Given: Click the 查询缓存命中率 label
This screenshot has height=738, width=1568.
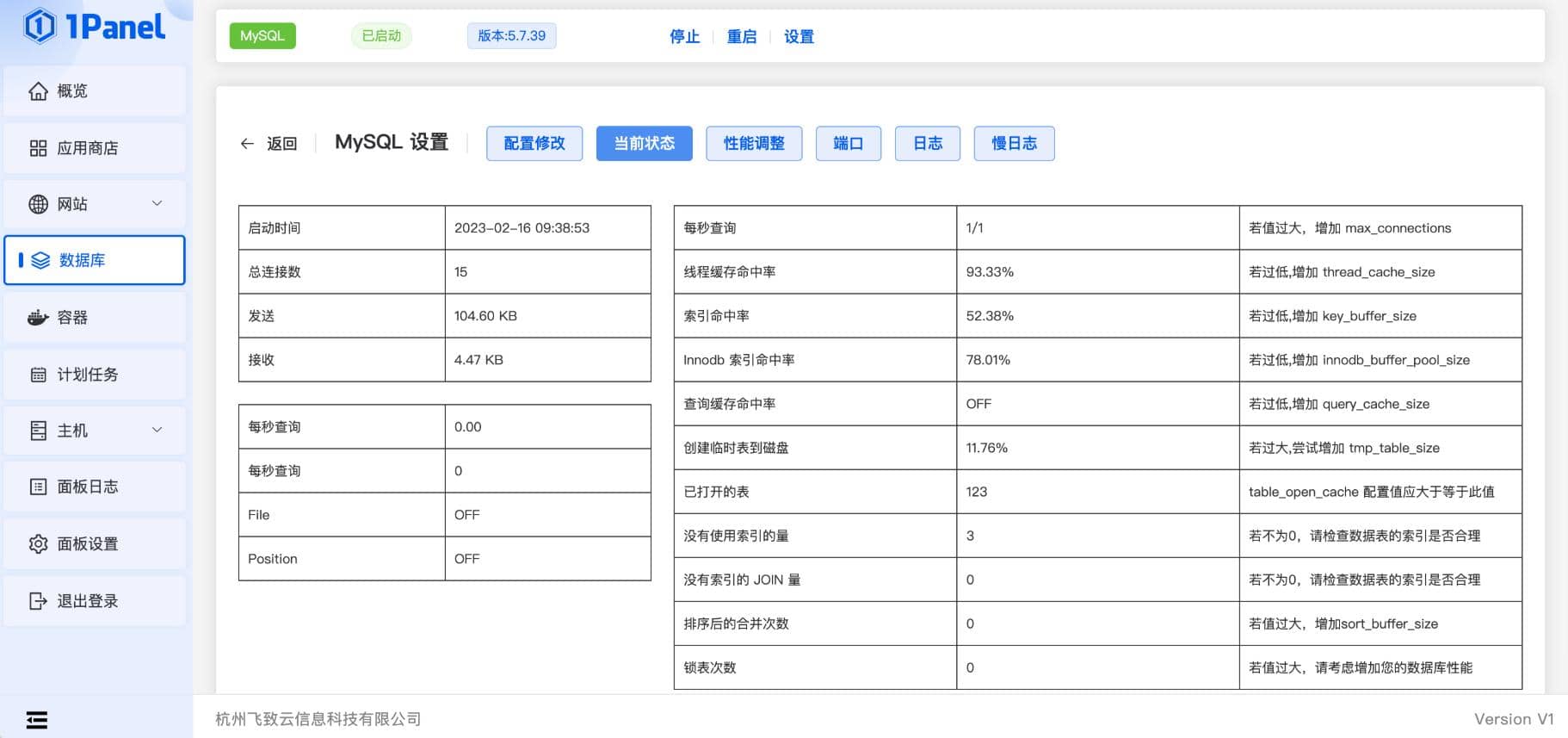Looking at the screenshot, I should pyautogui.click(x=730, y=404).
